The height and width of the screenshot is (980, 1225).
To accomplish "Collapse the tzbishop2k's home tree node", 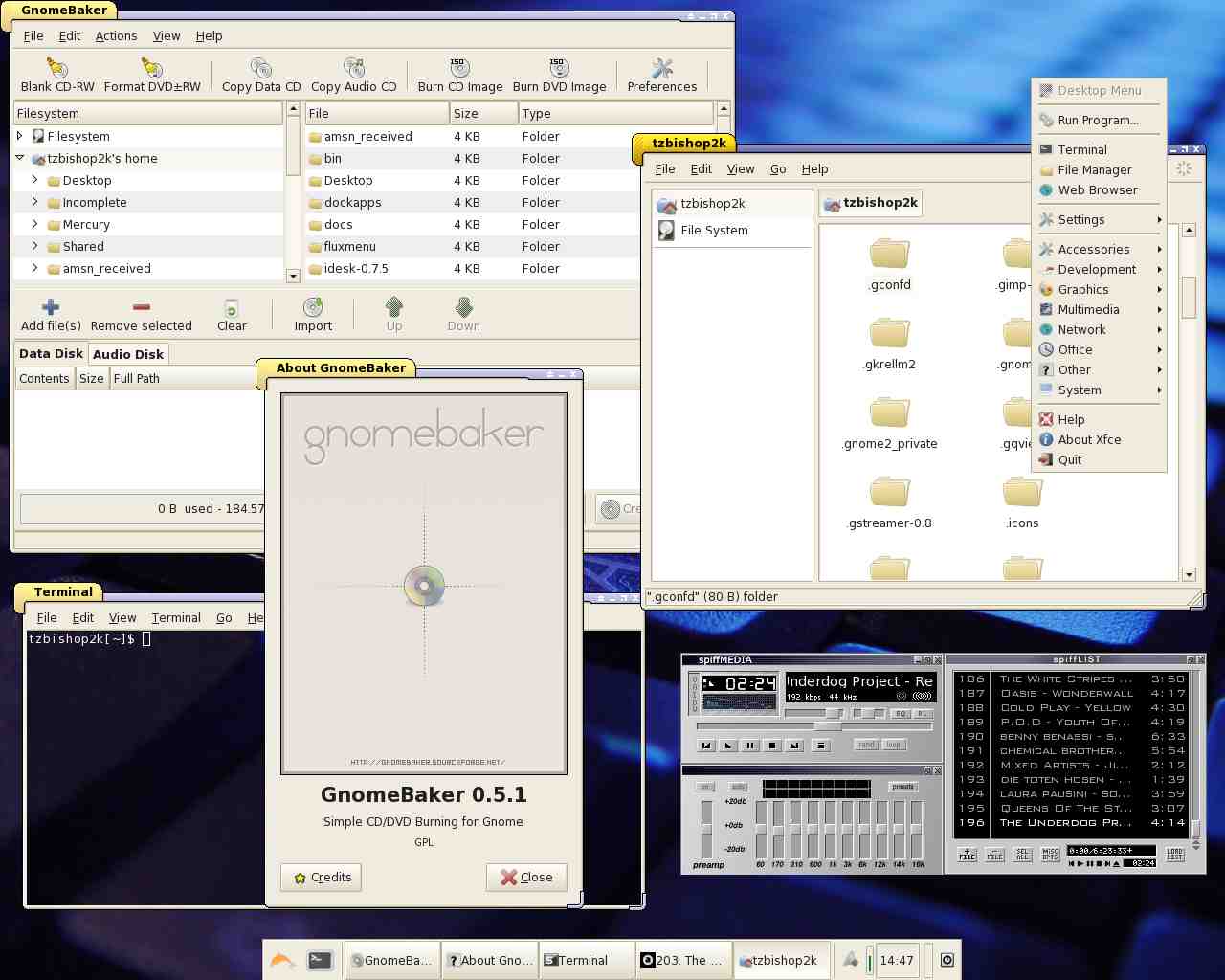I will tap(19, 158).
